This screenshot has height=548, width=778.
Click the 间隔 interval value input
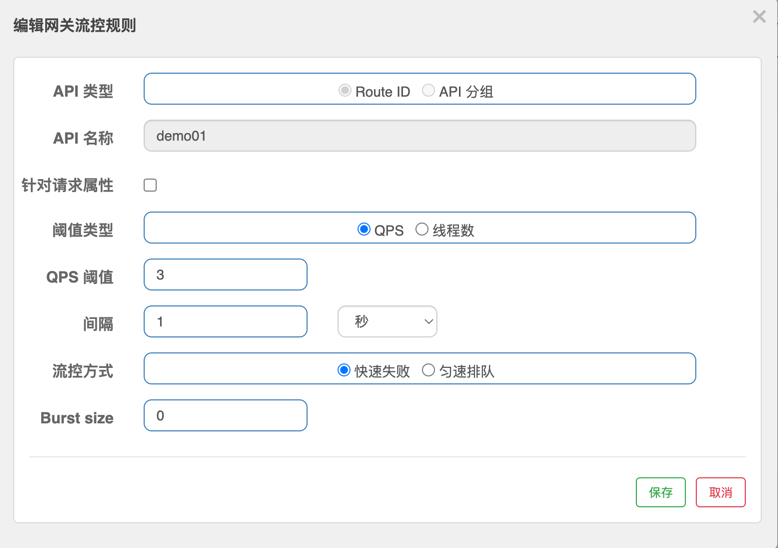tap(225, 322)
